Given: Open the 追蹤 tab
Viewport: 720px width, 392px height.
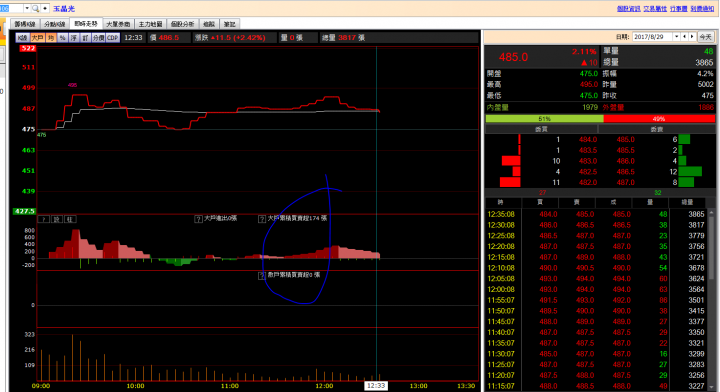Looking at the screenshot, I should (209, 24).
